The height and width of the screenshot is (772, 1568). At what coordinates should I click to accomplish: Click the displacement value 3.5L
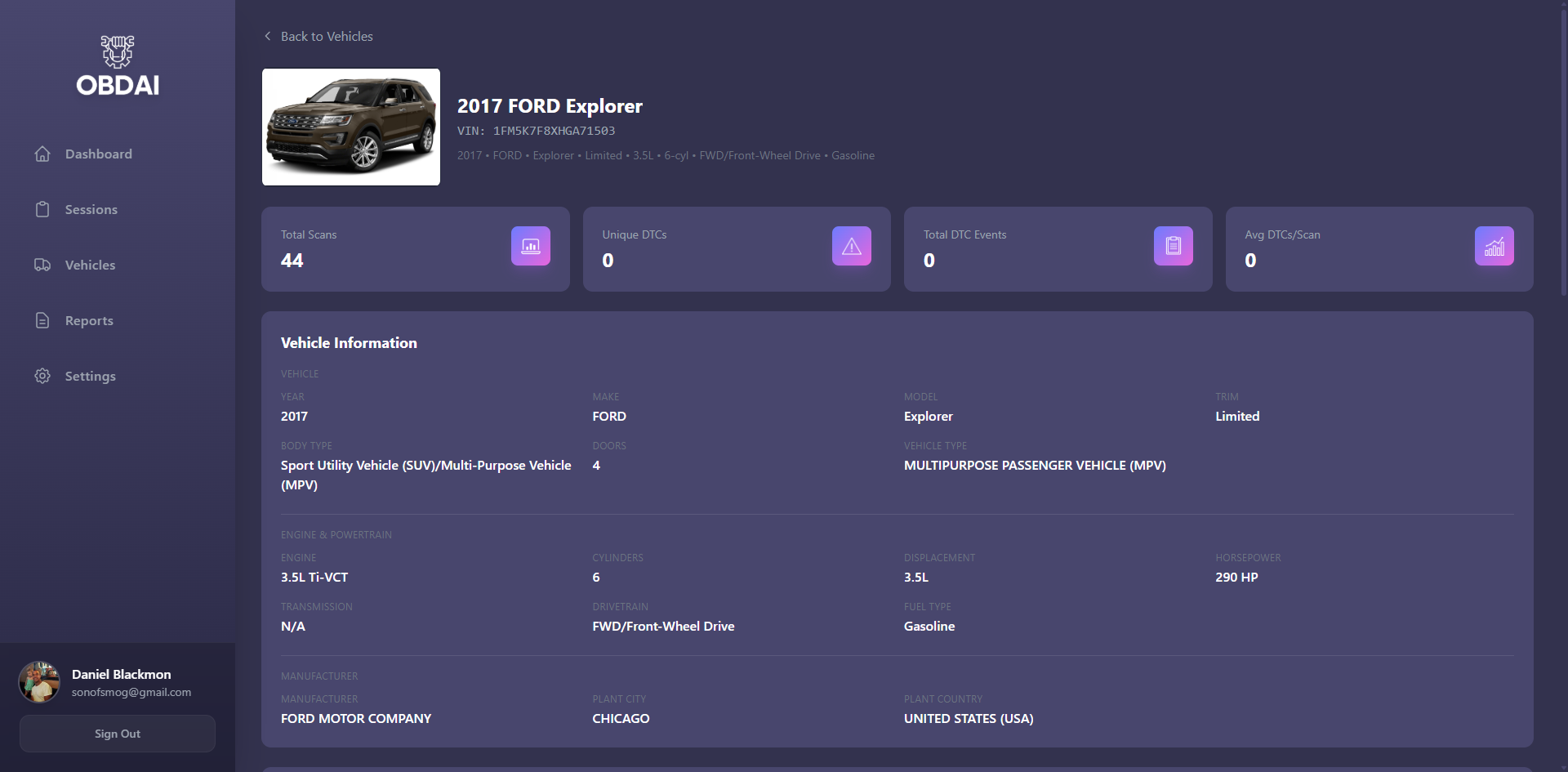point(916,577)
